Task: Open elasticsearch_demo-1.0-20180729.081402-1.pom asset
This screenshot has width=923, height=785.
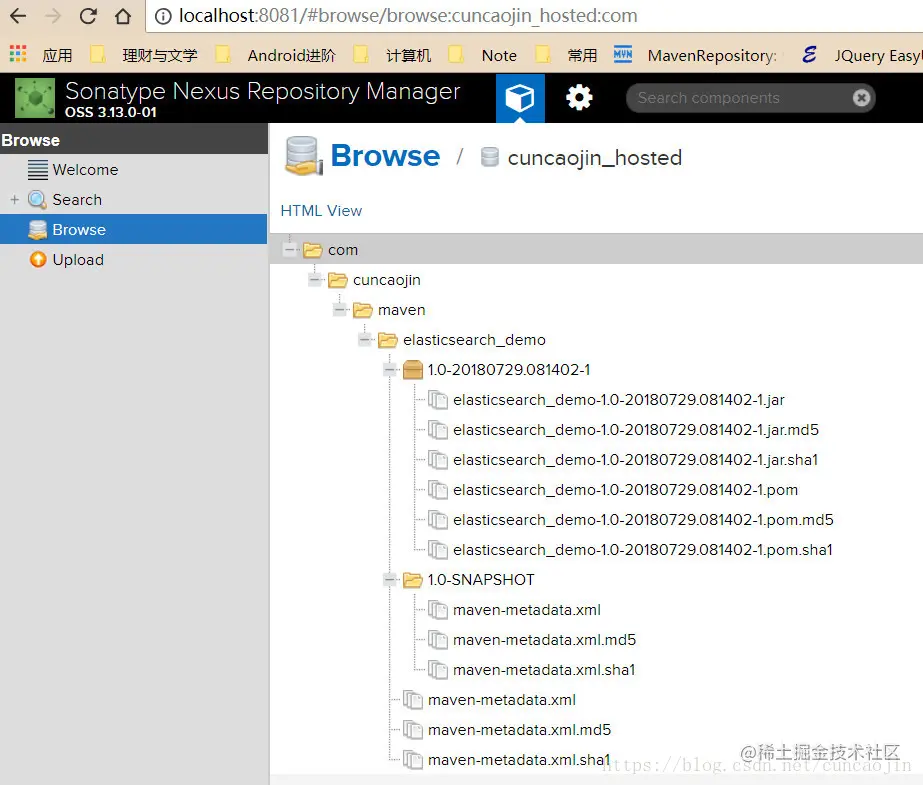Action: point(625,490)
